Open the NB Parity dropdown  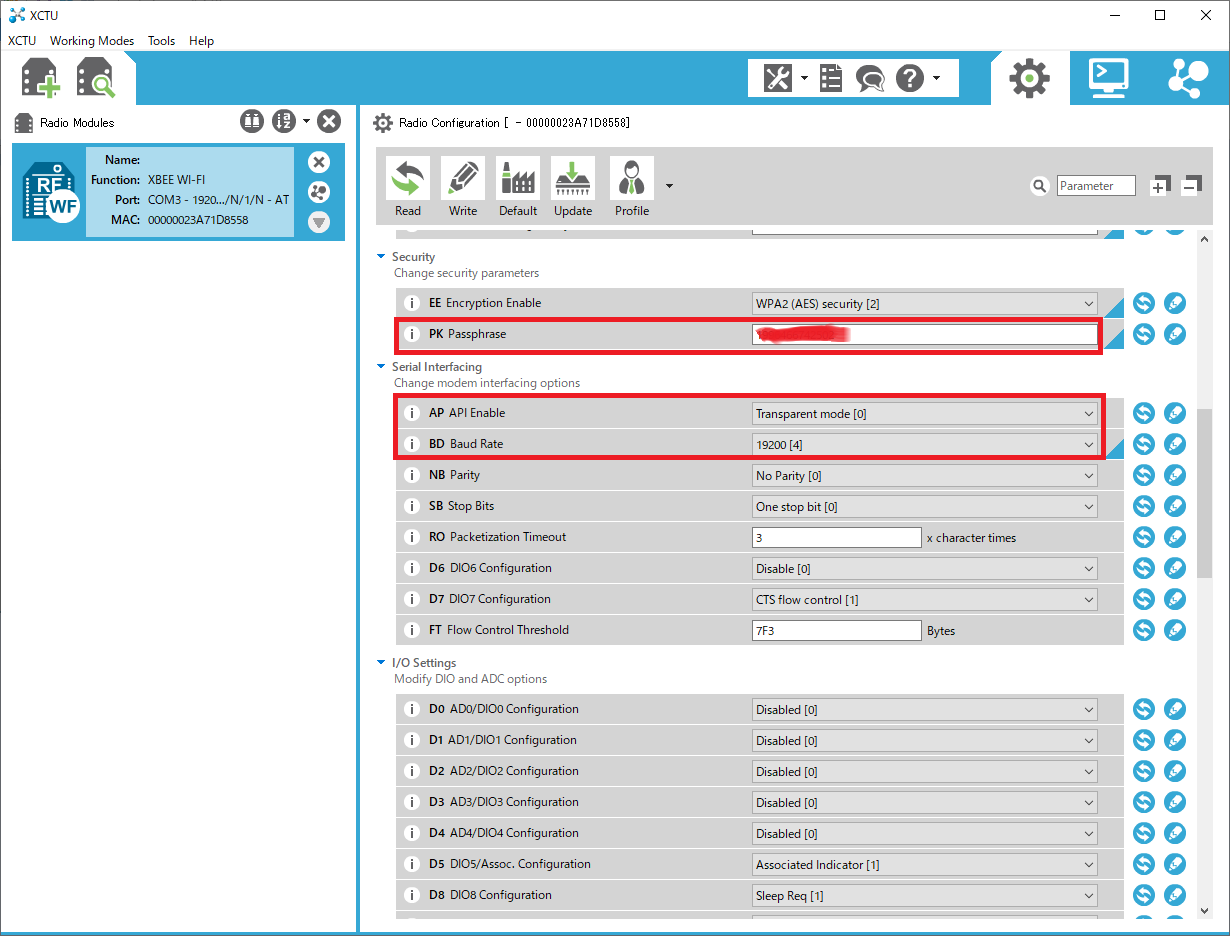coord(924,475)
